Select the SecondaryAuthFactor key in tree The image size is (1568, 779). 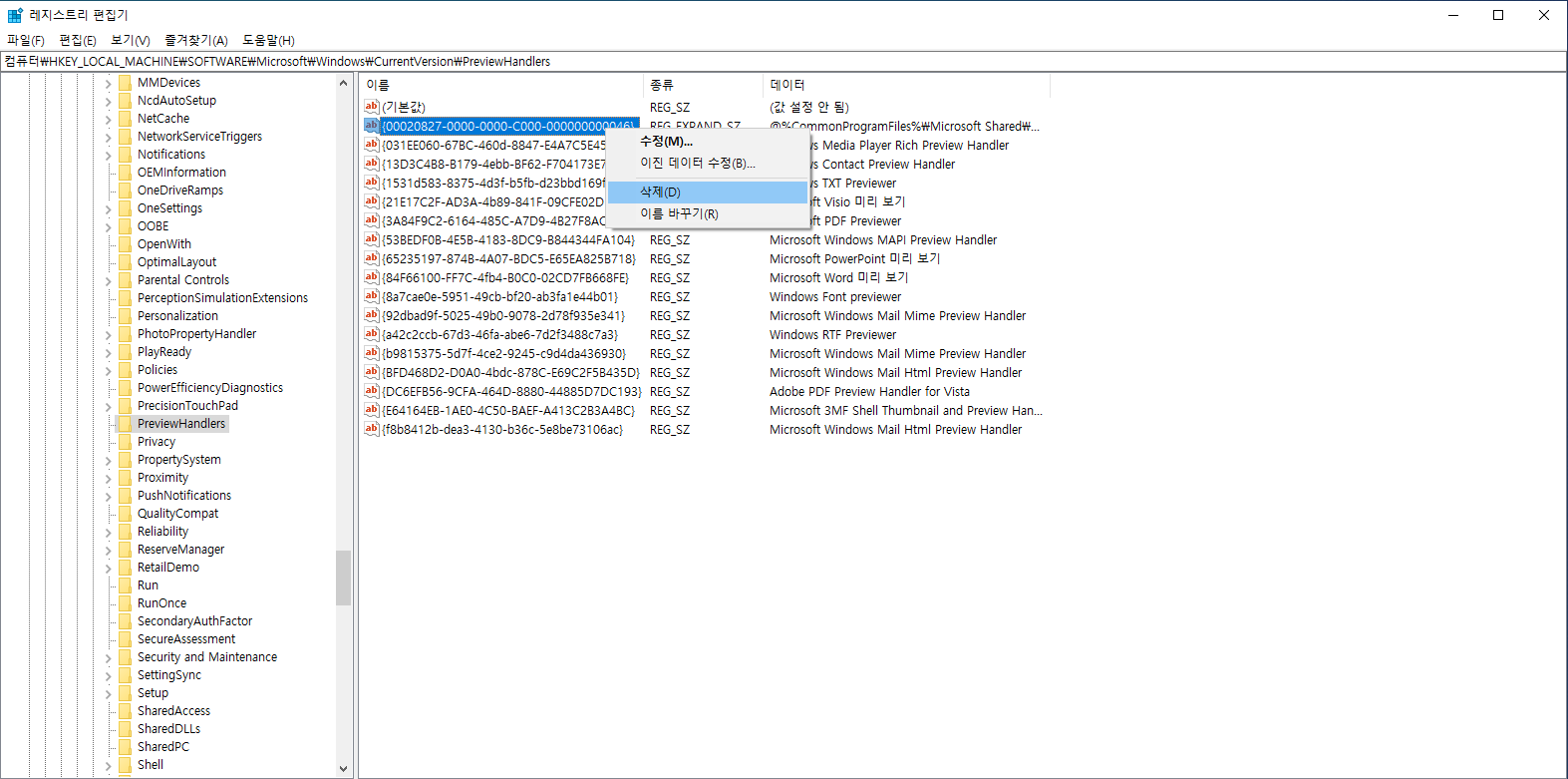point(194,621)
